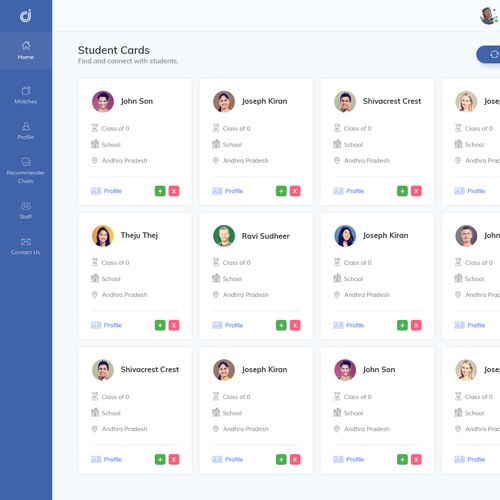The height and width of the screenshot is (500, 500).
Task: Open Contact Us in the sidebar
Action: (26, 246)
